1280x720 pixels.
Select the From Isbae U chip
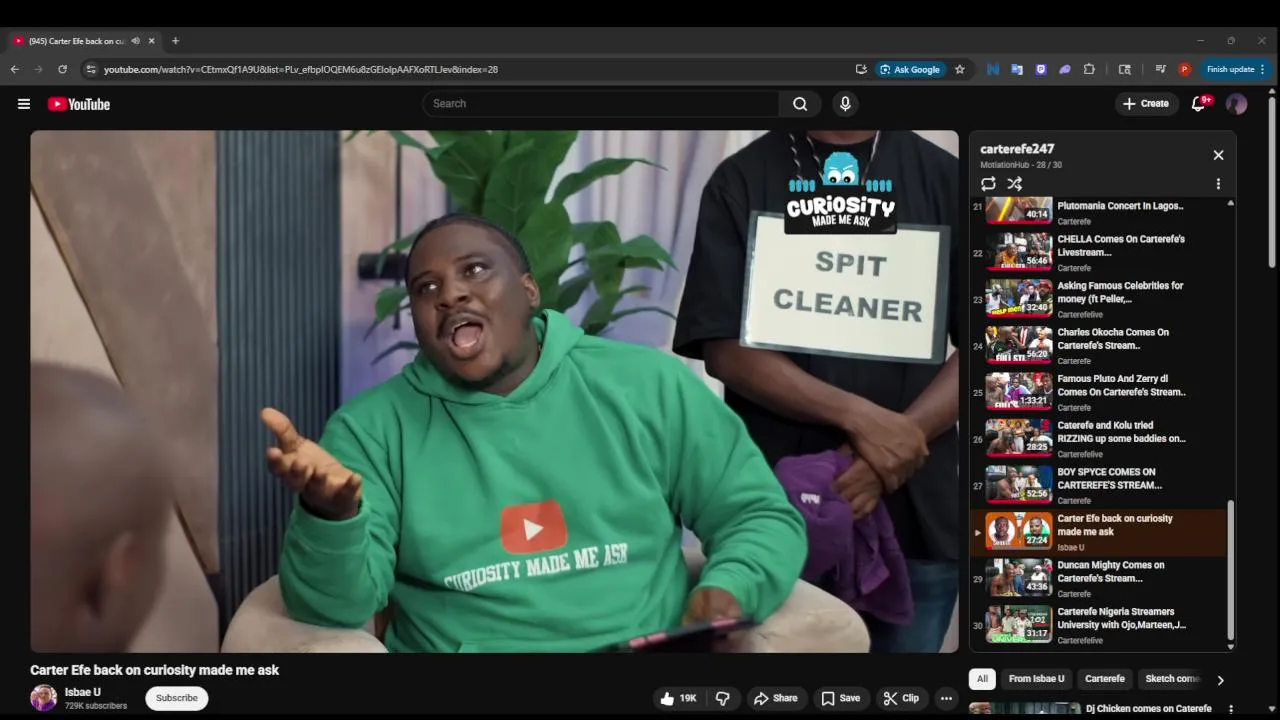click(x=1037, y=679)
